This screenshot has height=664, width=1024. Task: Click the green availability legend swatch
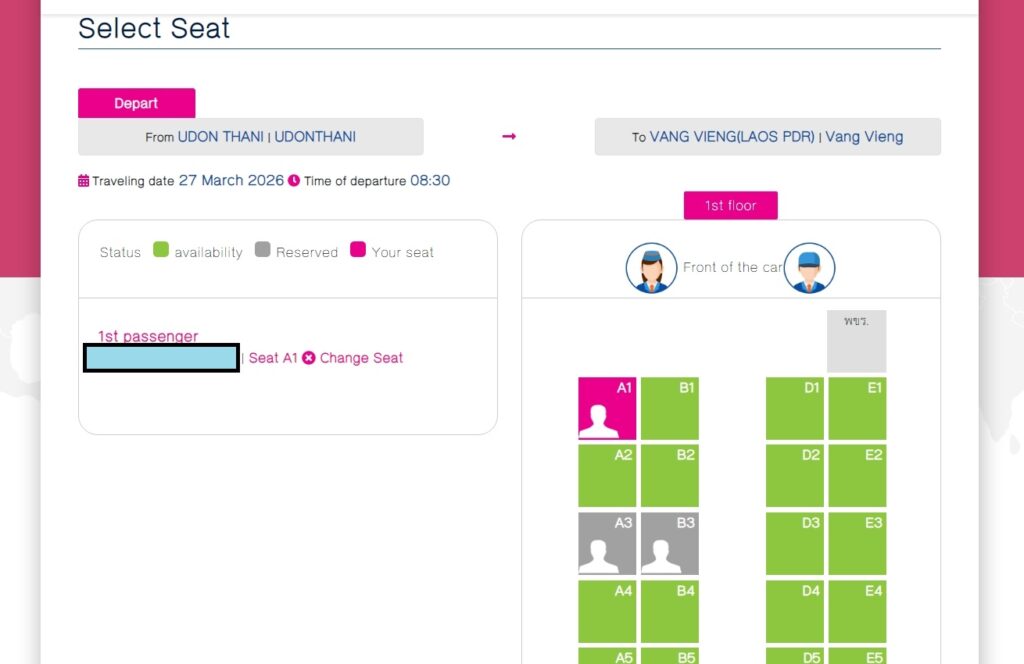point(161,250)
